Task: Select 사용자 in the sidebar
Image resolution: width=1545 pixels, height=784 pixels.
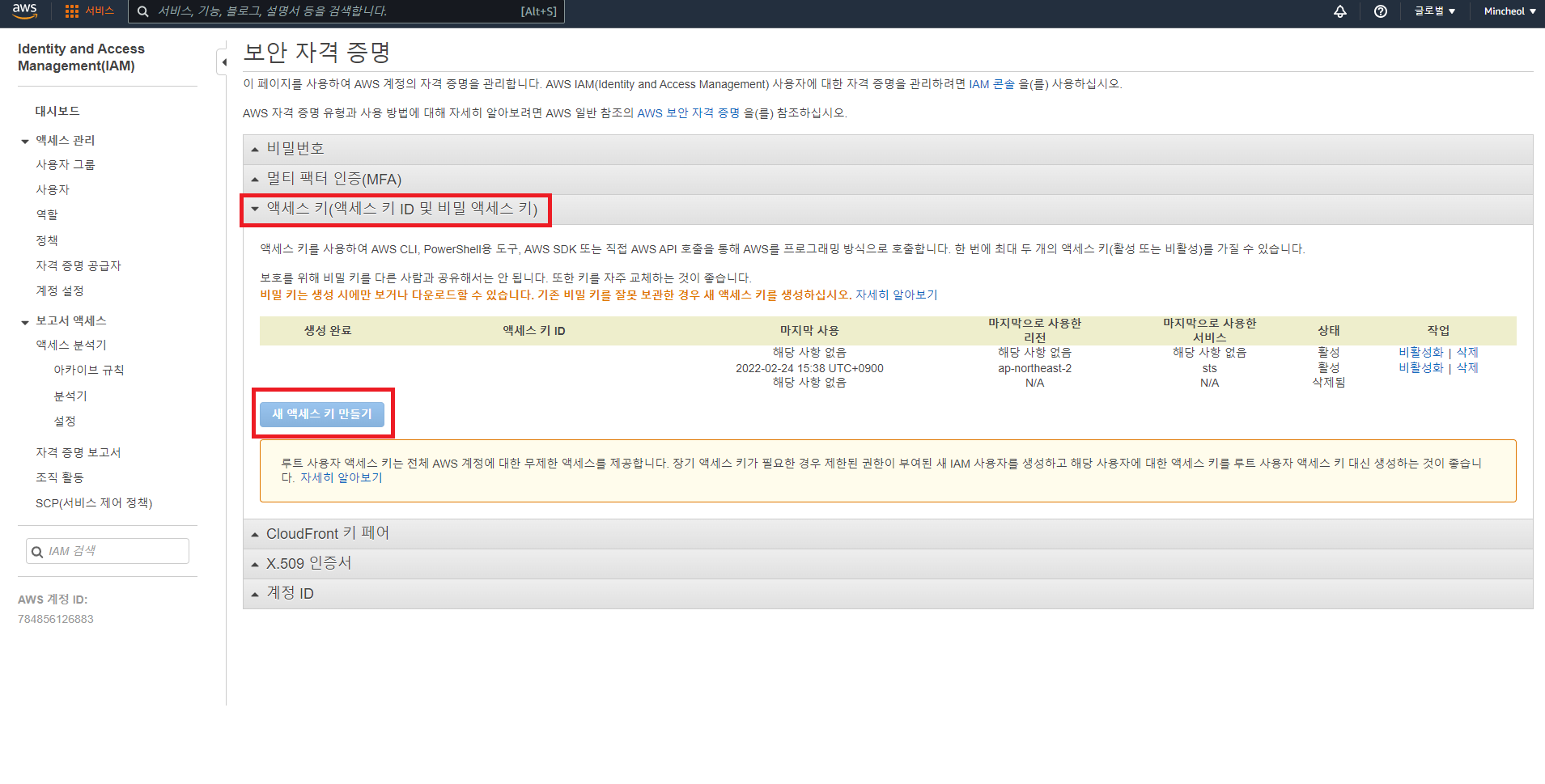Action: pyautogui.click(x=53, y=189)
